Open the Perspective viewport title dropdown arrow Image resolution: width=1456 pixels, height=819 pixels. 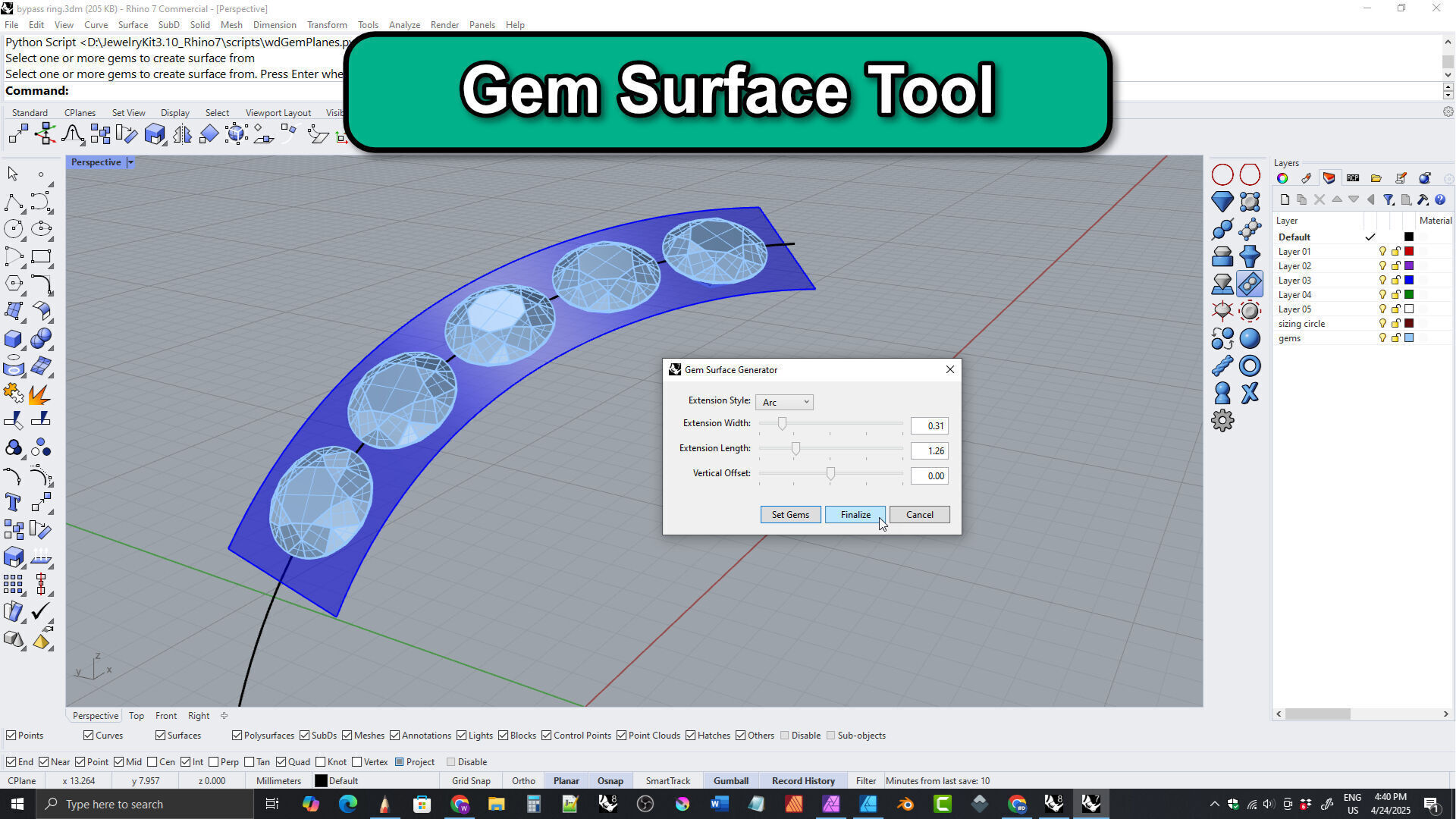130,162
